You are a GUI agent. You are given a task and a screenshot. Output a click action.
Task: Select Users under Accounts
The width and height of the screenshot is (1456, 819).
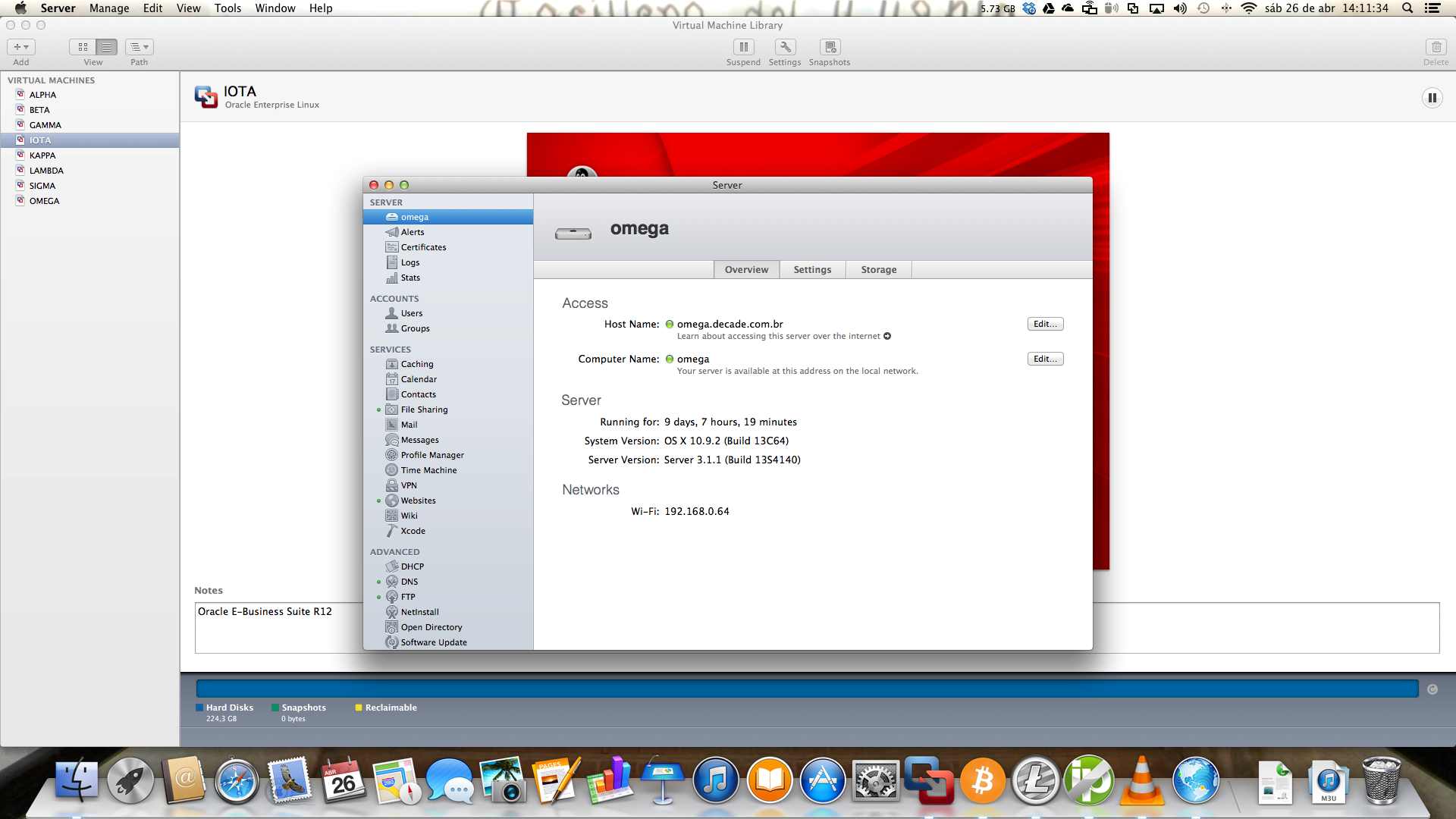point(447,313)
